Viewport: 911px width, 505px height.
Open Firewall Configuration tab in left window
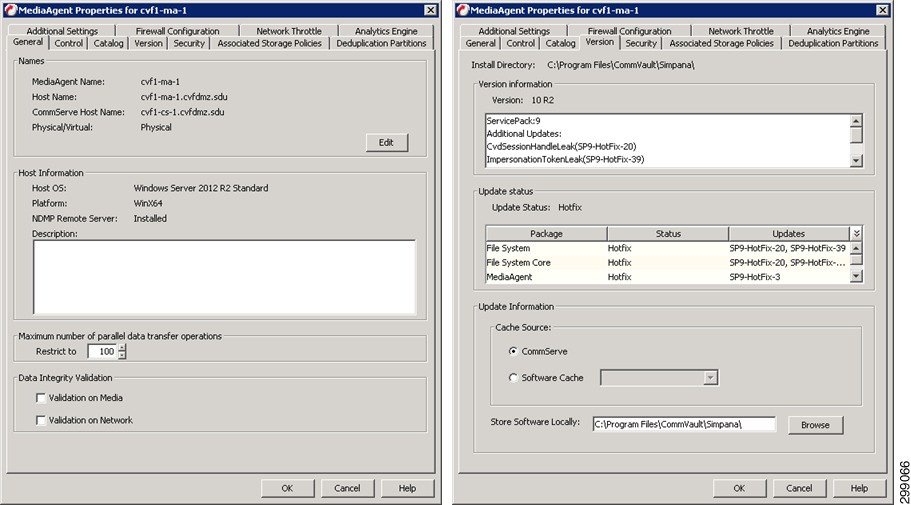point(177,31)
